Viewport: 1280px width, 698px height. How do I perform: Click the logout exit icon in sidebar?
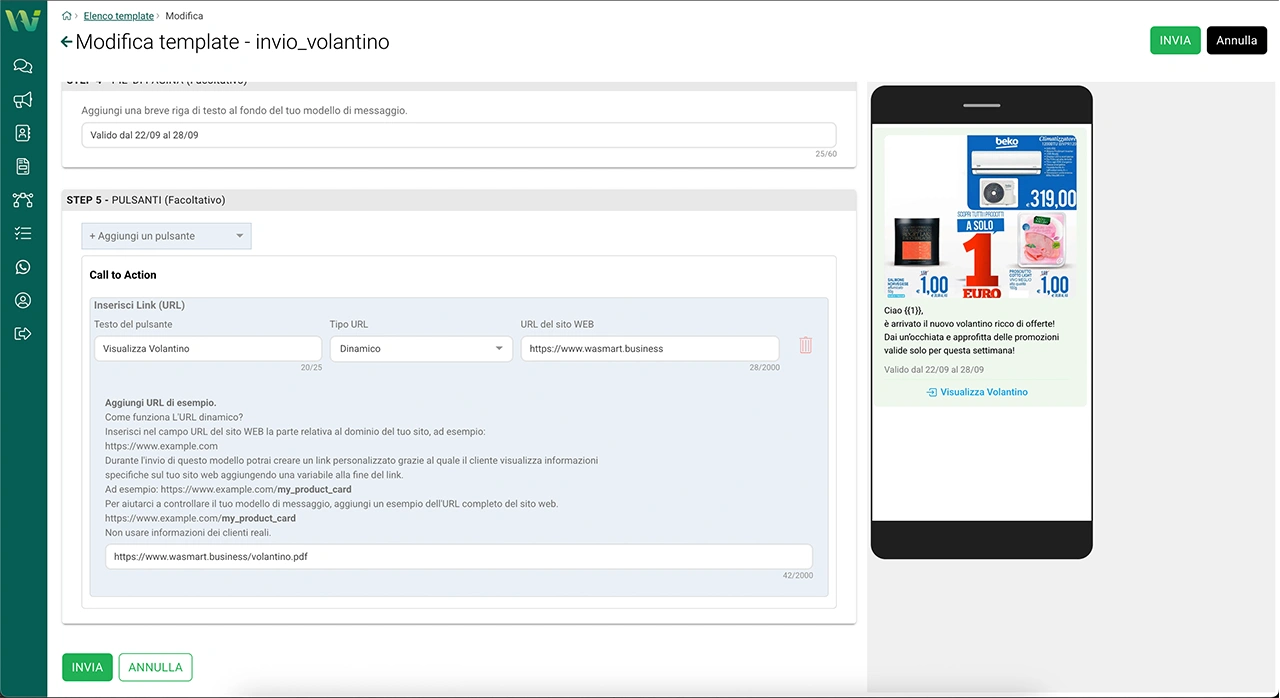point(23,334)
